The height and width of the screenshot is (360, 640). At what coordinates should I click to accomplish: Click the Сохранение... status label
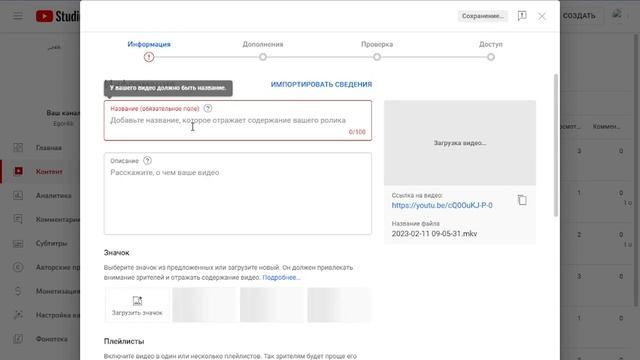pyautogui.click(x=483, y=16)
